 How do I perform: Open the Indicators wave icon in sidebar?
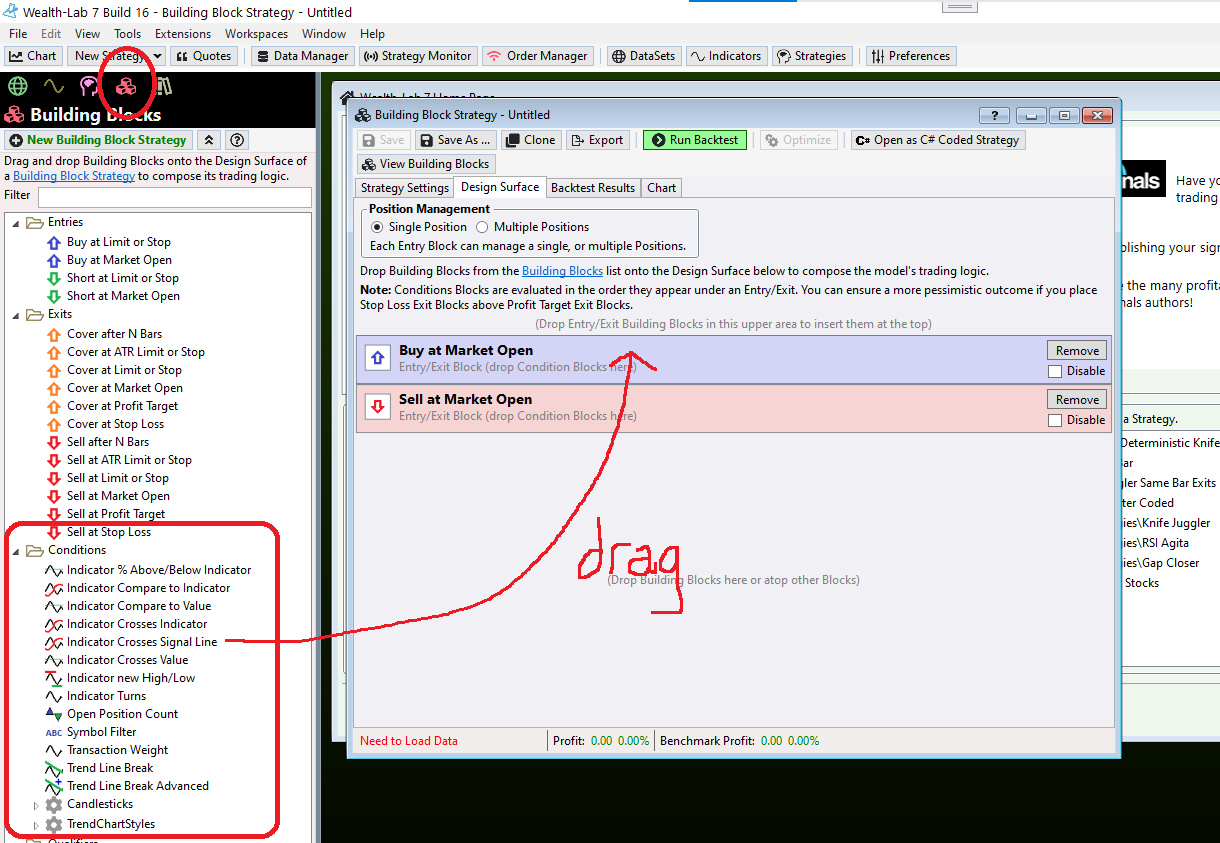(53, 86)
